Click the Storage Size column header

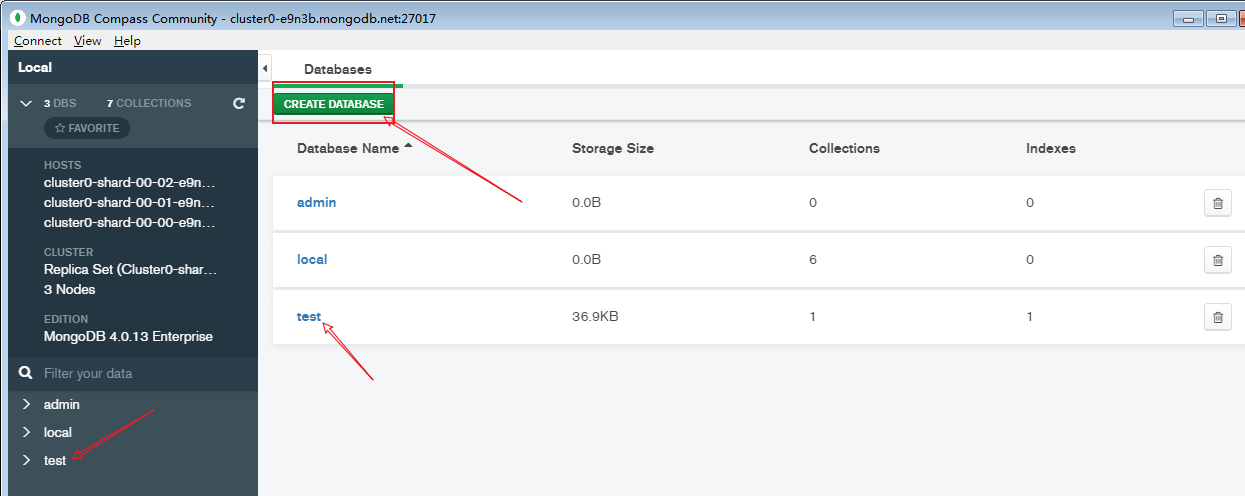coord(613,148)
